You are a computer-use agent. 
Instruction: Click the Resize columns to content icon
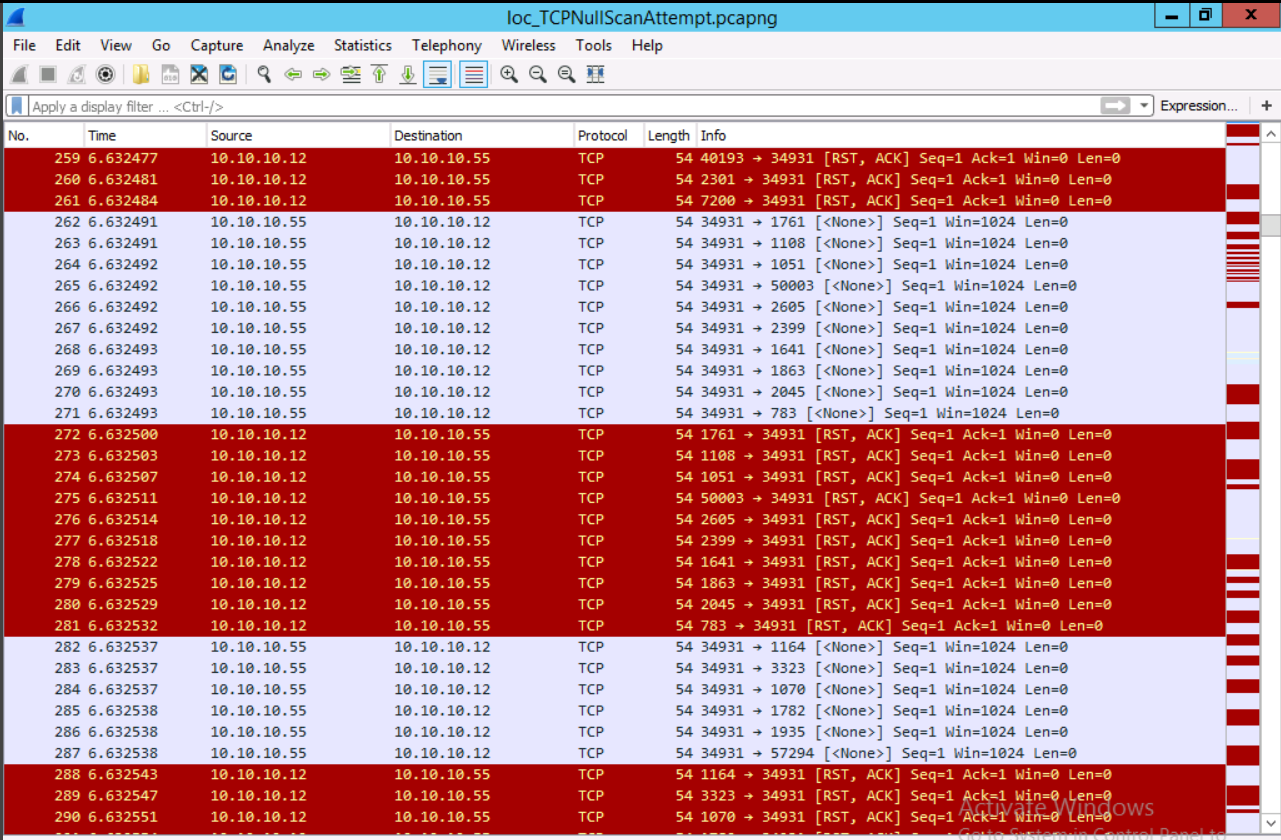(596, 74)
